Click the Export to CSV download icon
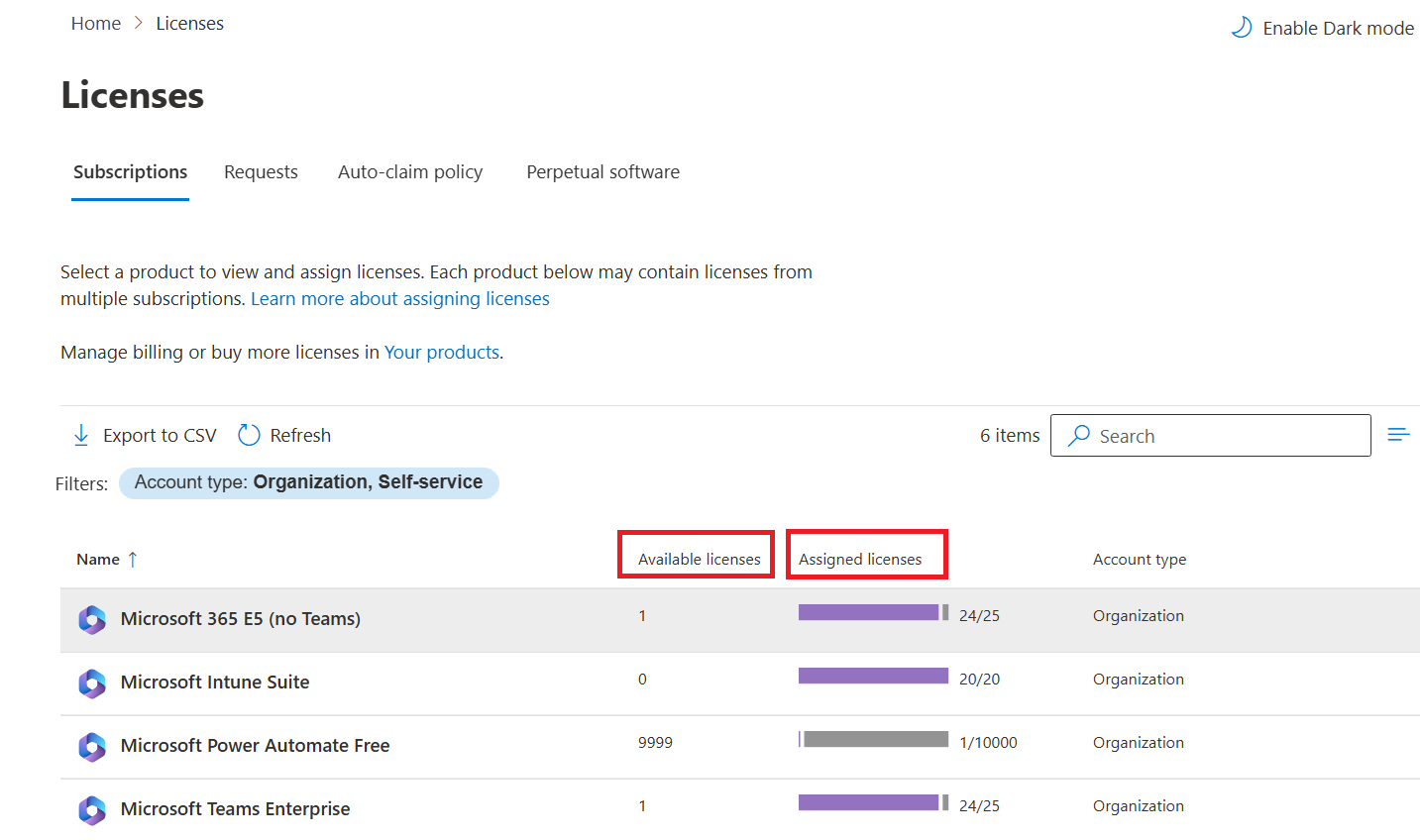 pos(81,436)
